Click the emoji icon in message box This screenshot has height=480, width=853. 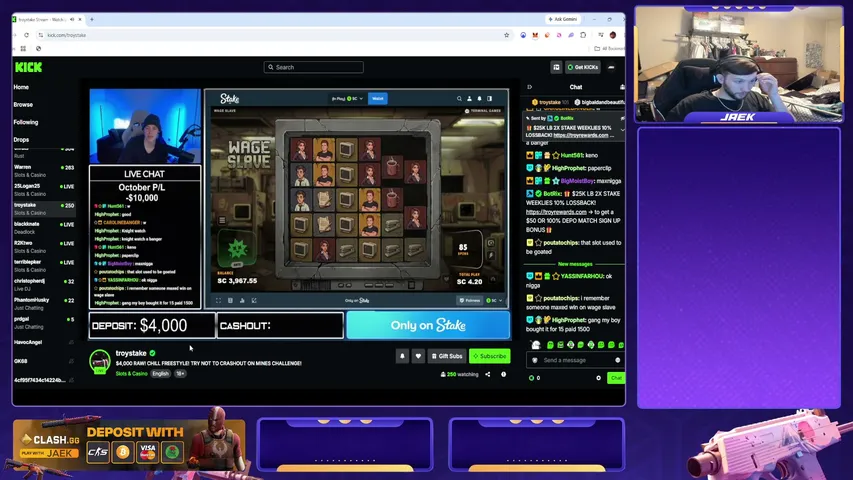pos(617,360)
